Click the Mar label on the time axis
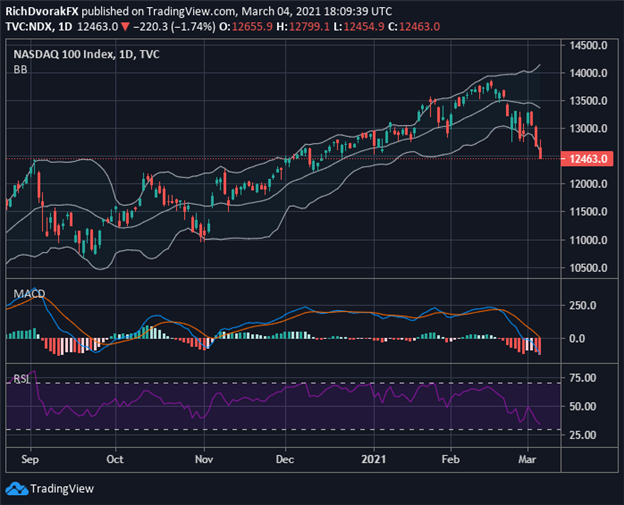Viewport: 624px width, 505px height. (x=527, y=459)
